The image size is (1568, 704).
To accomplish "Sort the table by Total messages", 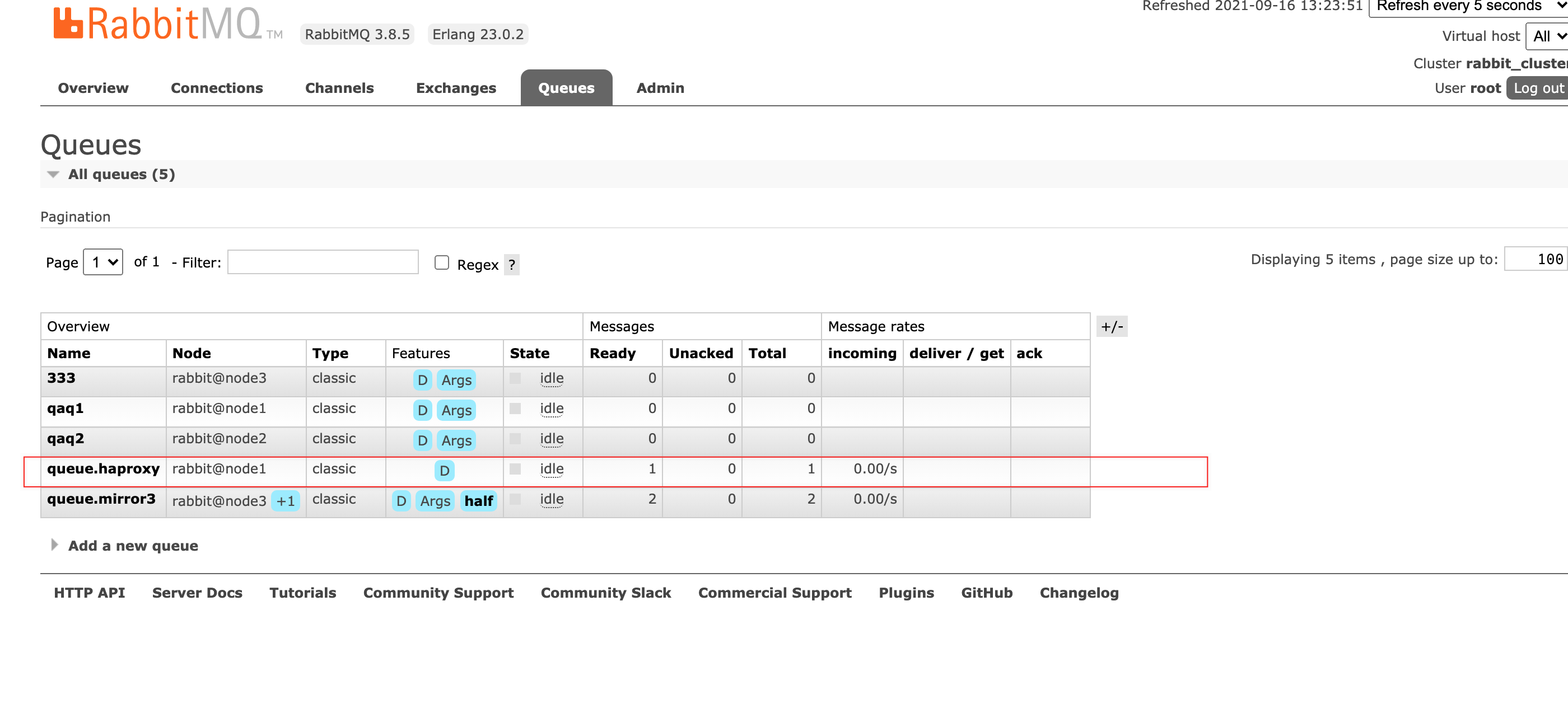I will click(x=767, y=354).
